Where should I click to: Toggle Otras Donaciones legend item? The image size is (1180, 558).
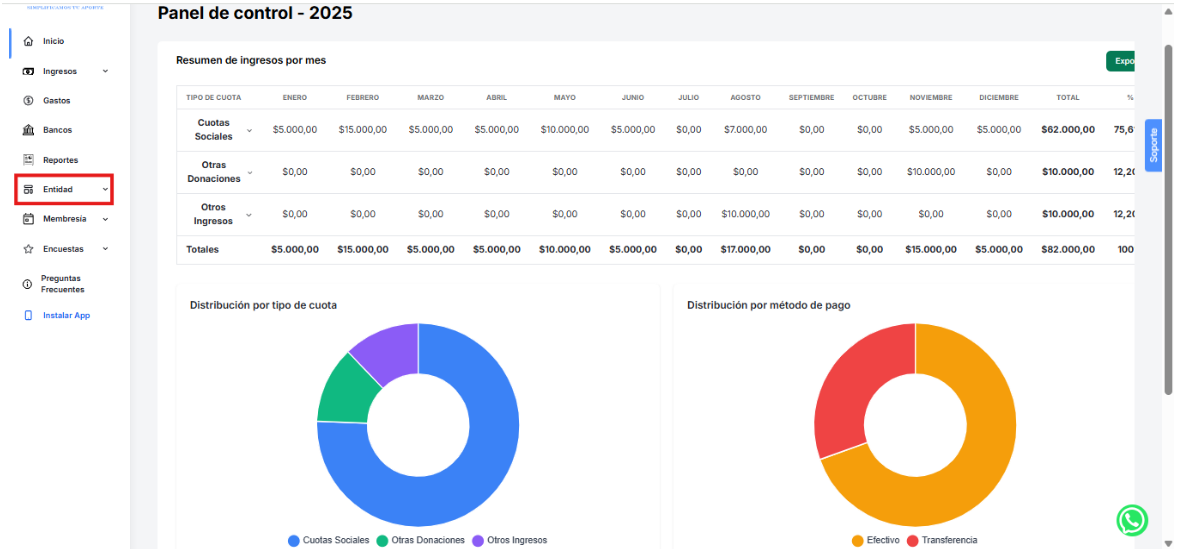[x=420, y=540]
